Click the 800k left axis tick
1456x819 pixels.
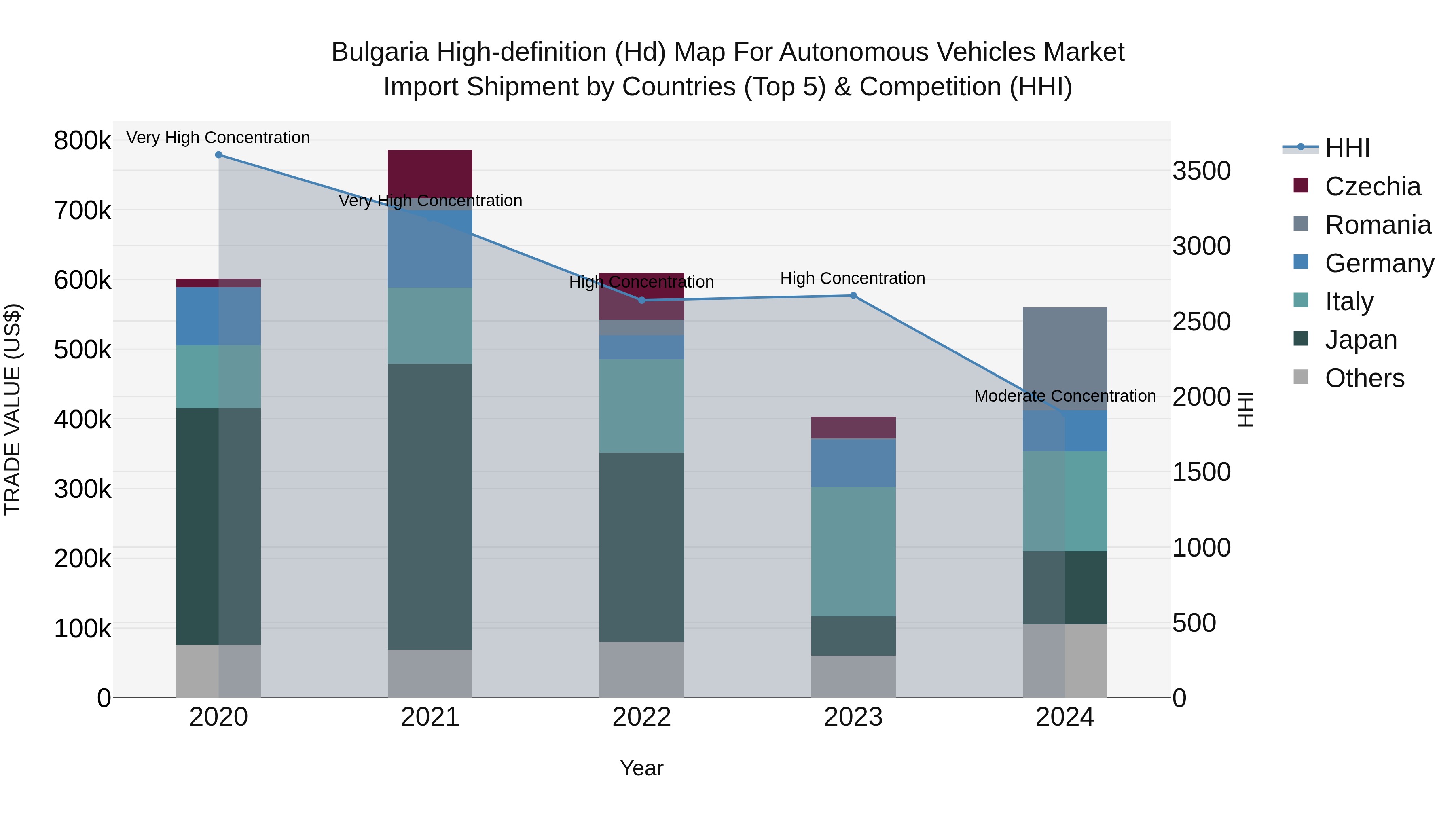(x=83, y=141)
